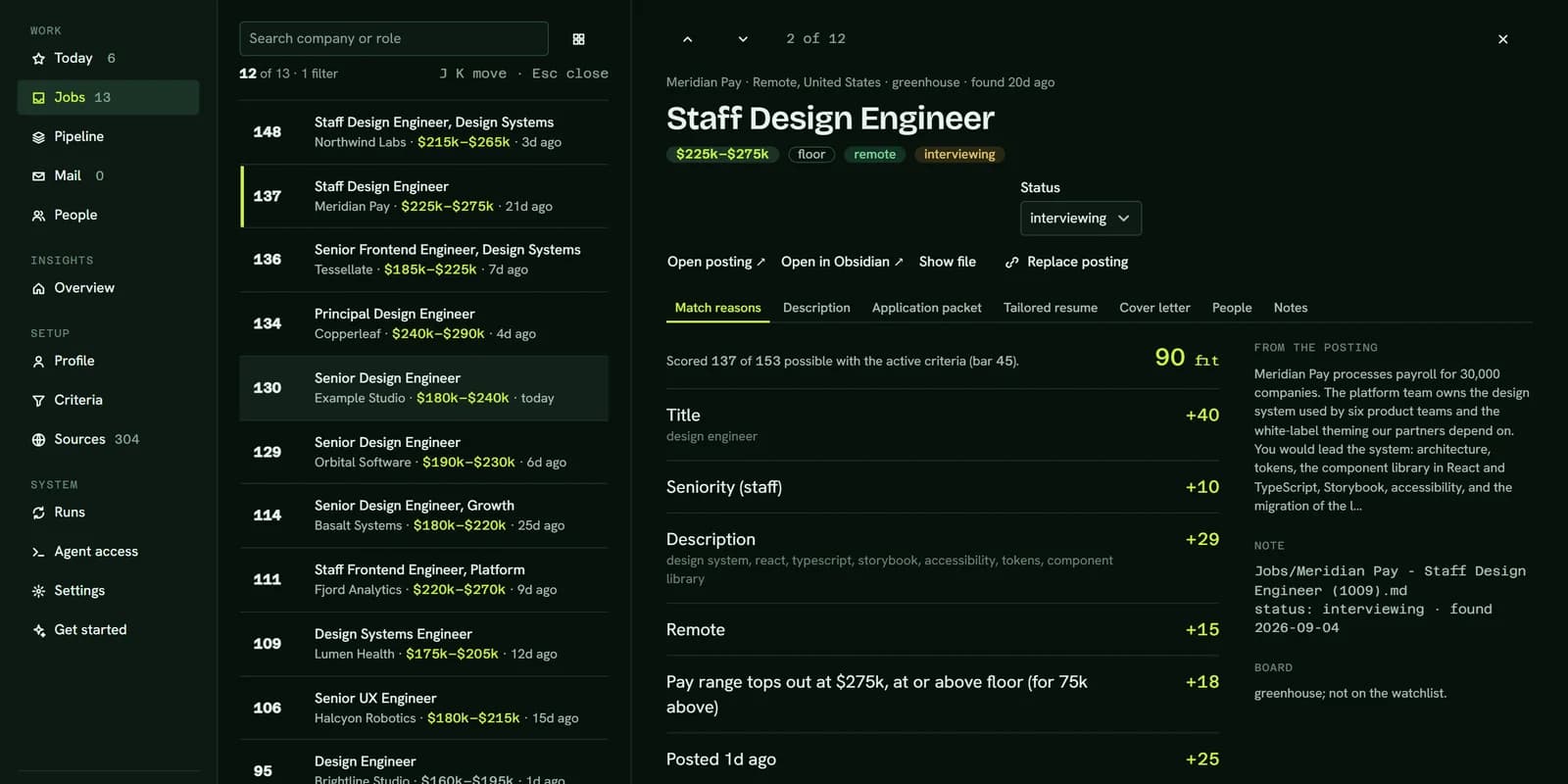
Task: Toggle the grid view icon beside search
Action: [578, 39]
